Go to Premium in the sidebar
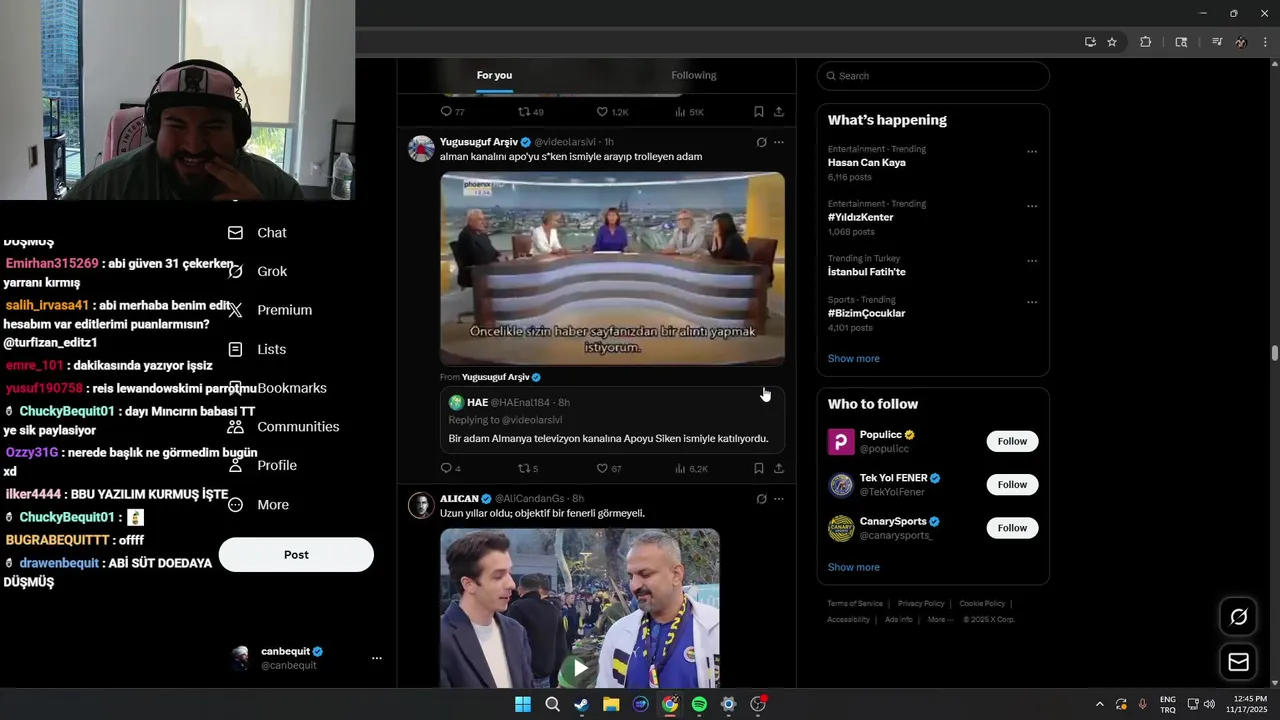 coord(270,310)
